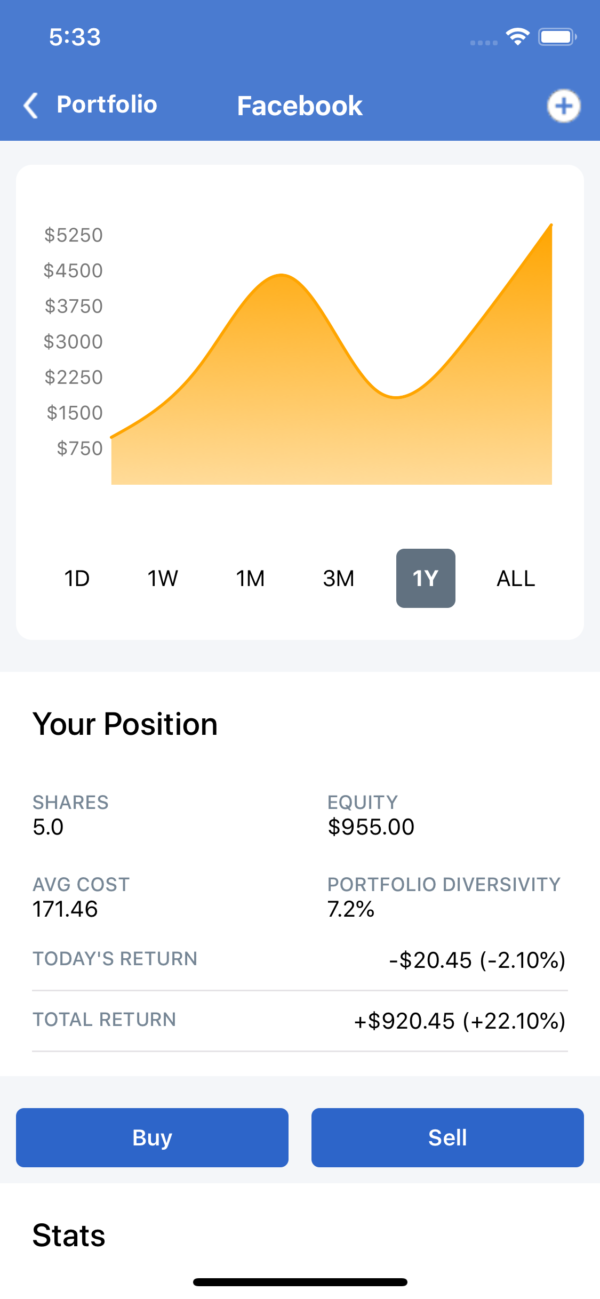Tap the Wi-Fi status icon
The height and width of the screenshot is (1299, 600).
coord(516,37)
